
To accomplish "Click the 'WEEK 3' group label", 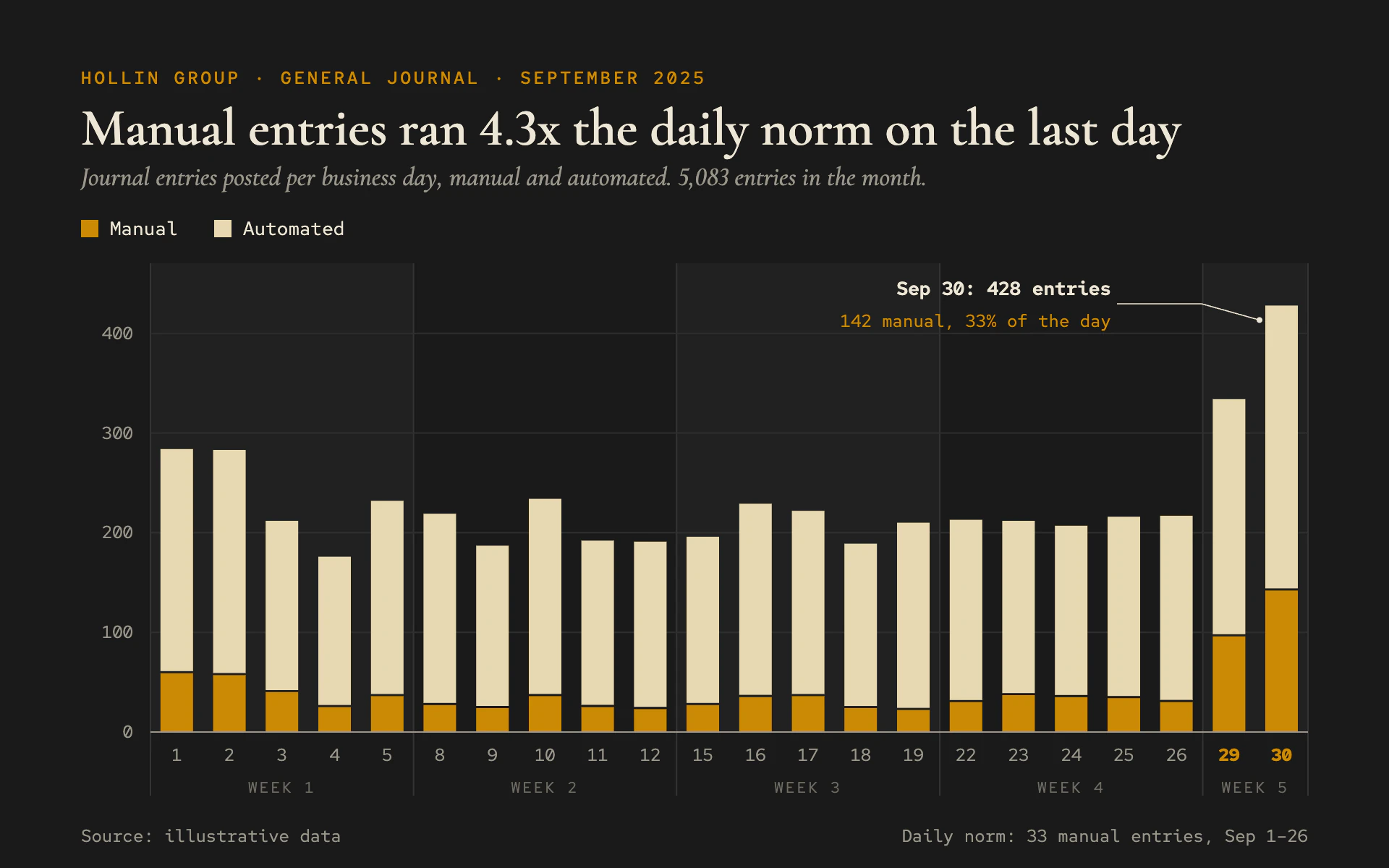I will click(807, 788).
